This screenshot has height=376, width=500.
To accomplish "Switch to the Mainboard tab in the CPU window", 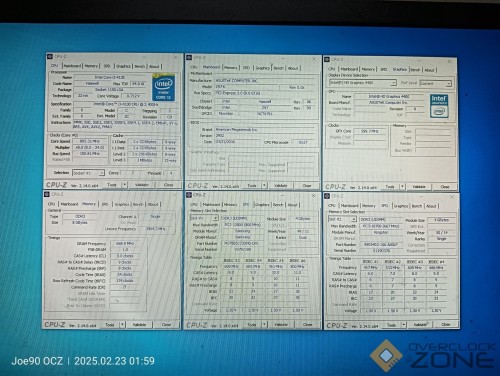I will tap(72, 66).
